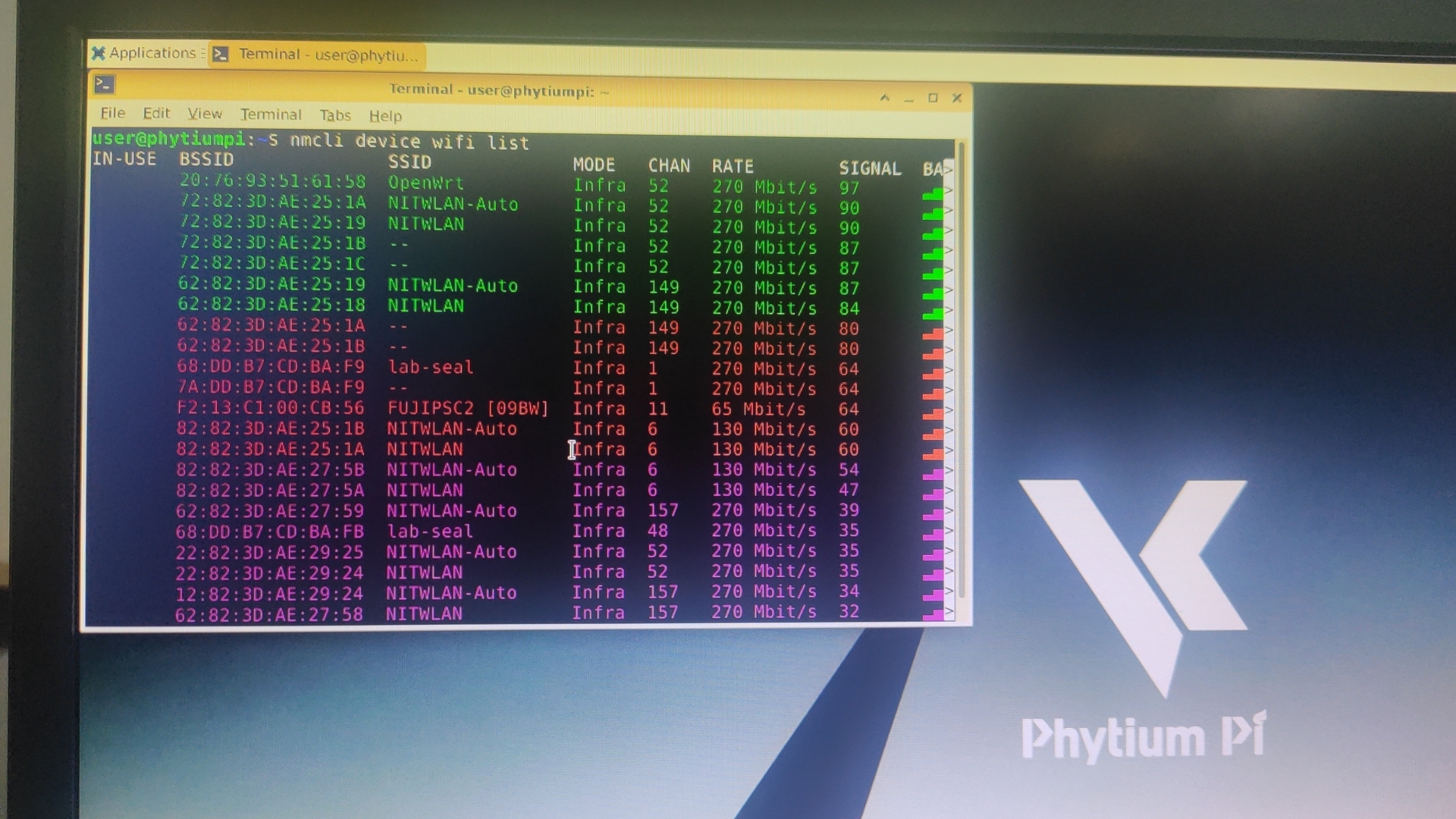This screenshot has height=819, width=1456.
Task: Click BSSID 72:82:3D:AE:25:1A
Action: tap(273, 202)
